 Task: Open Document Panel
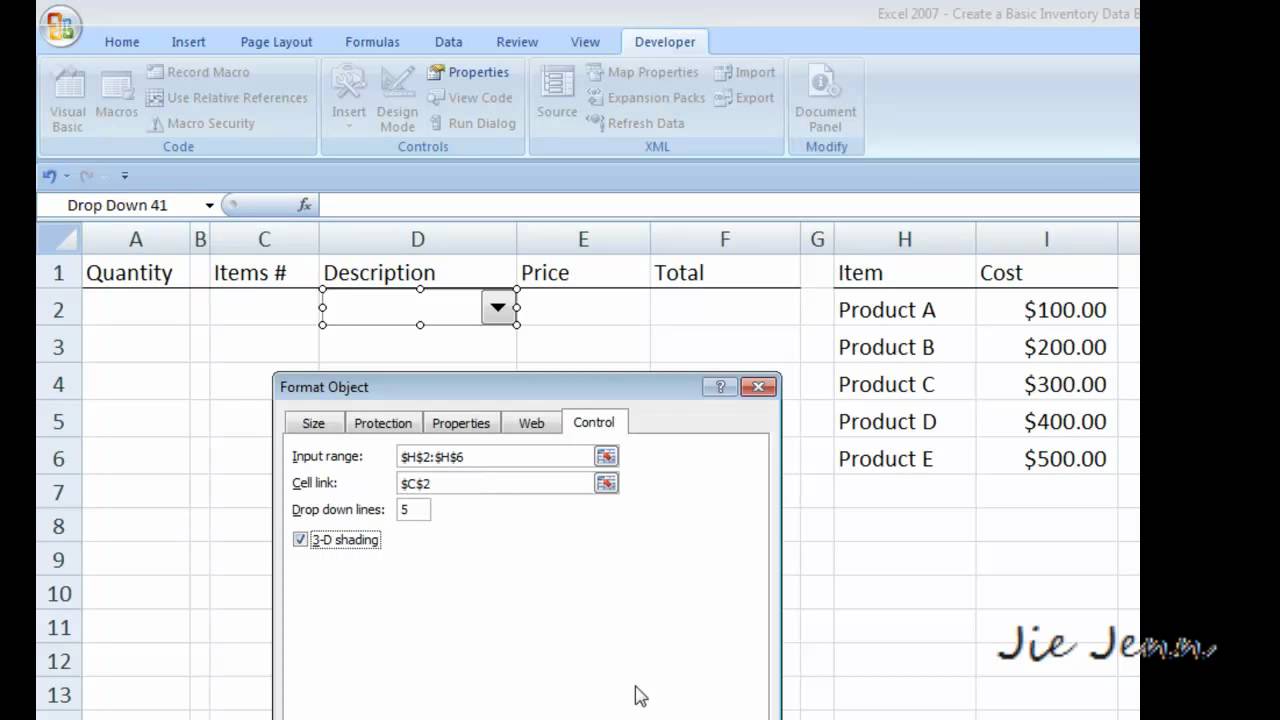point(825,100)
